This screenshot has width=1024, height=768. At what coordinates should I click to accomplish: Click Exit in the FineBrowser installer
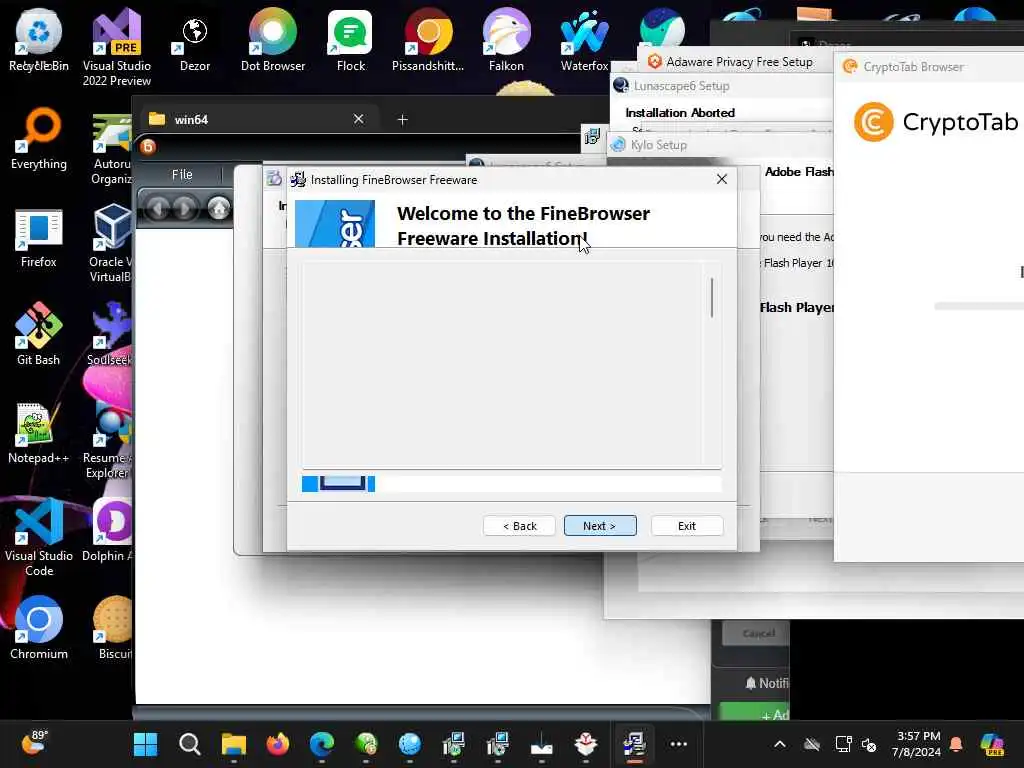pyautogui.click(x=687, y=526)
